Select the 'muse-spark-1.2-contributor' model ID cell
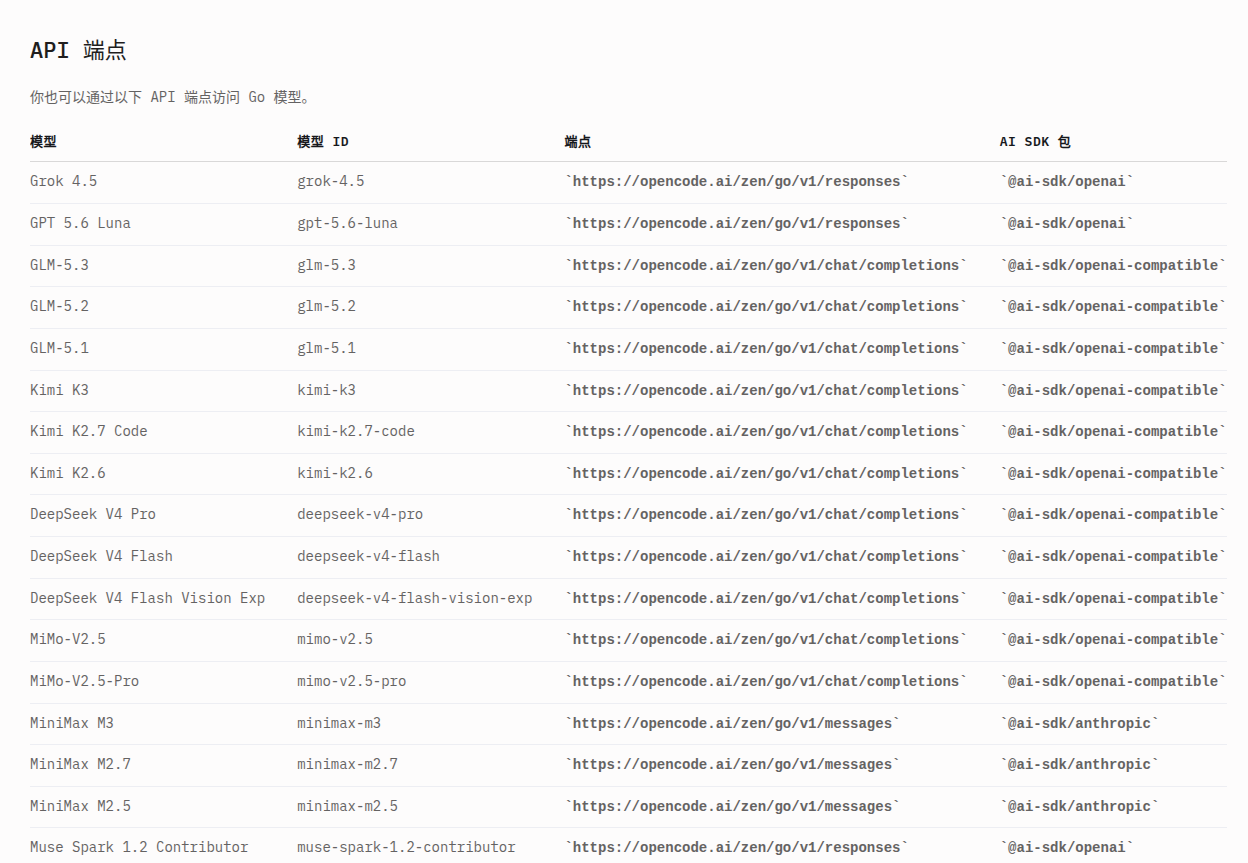This screenshot has height=863, width=1248. point(406,847)
